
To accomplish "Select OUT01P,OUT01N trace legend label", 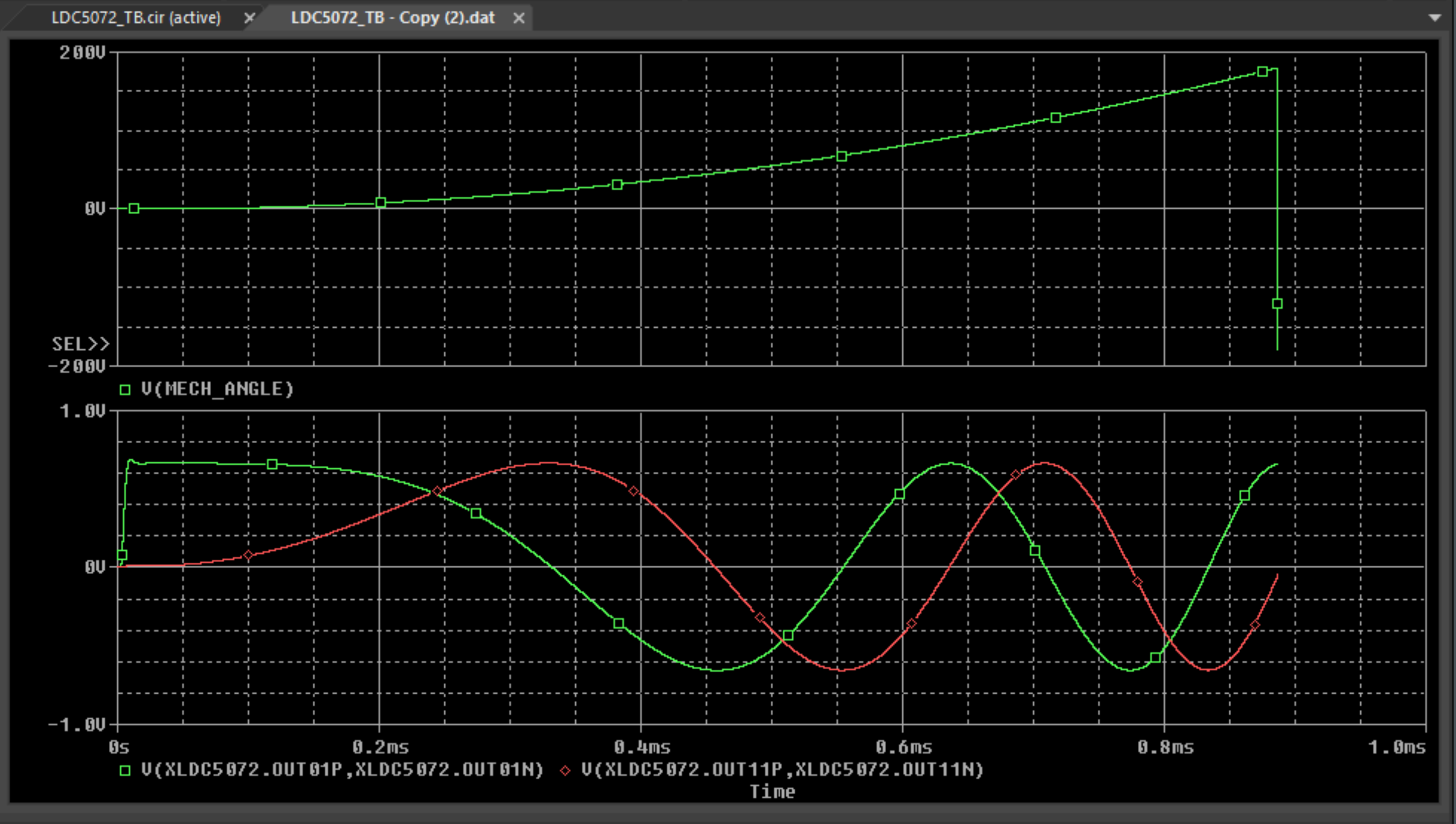I will [342, 770].
